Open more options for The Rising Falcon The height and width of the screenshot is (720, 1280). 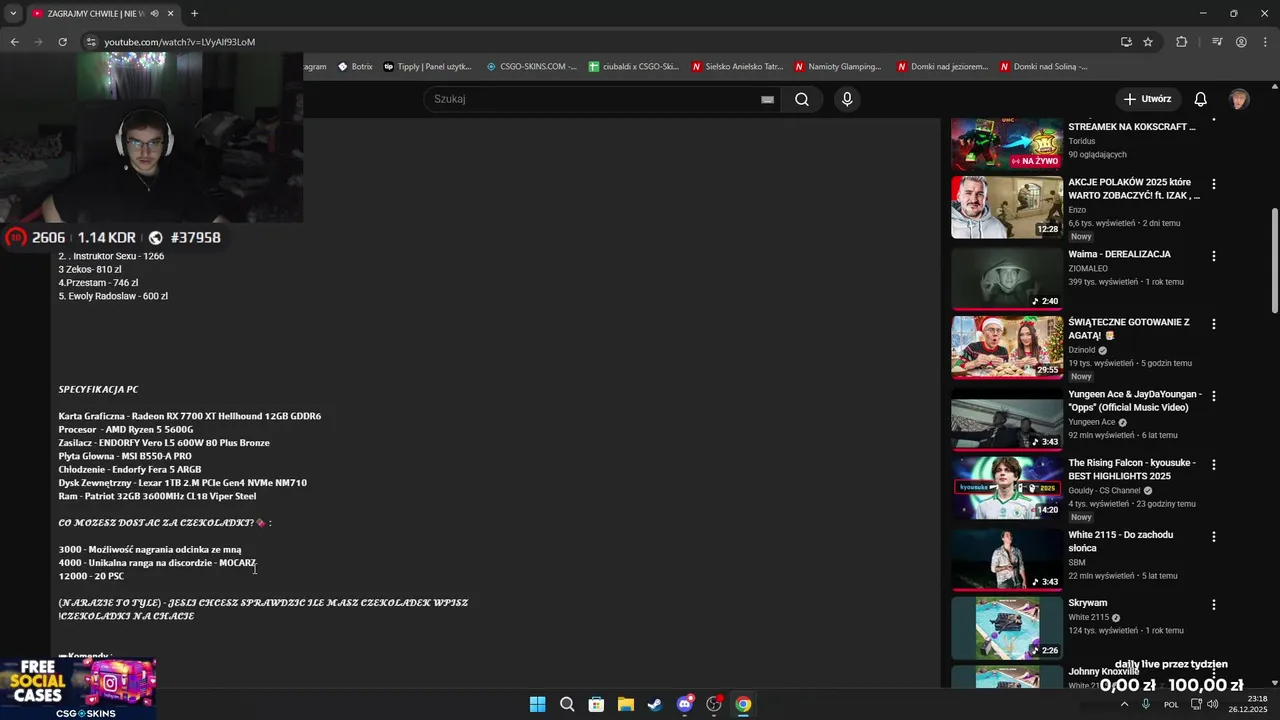point(1214,465)
